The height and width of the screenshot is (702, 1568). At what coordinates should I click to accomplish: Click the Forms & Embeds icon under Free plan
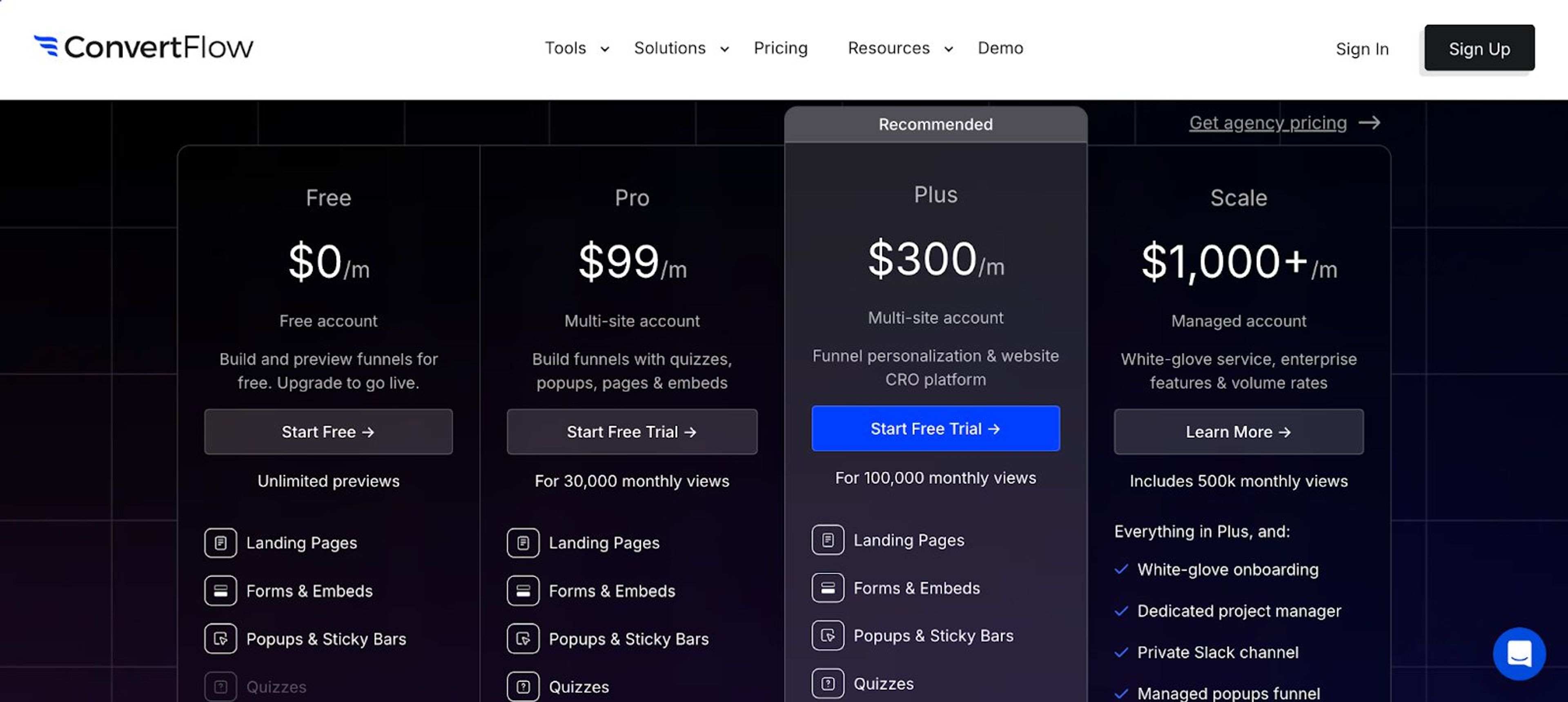(220, 590)
